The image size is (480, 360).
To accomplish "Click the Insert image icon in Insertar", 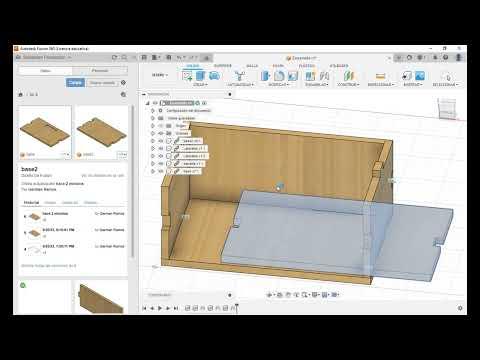I will coord(420,76).
